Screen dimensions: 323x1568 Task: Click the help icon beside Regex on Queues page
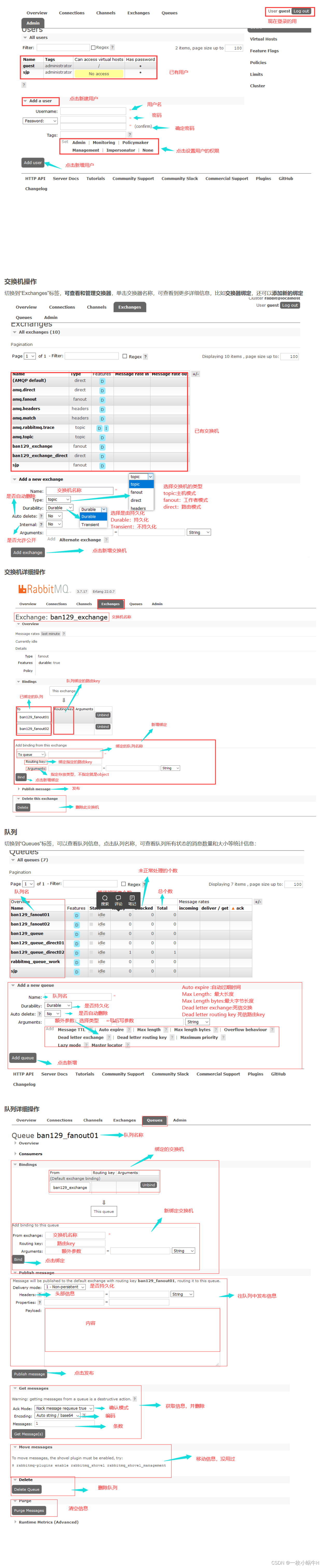click(144, 885)
